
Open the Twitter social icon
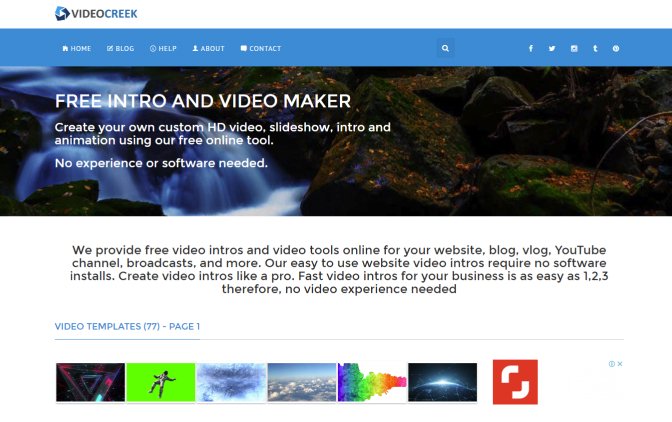(x=552, y=48)
